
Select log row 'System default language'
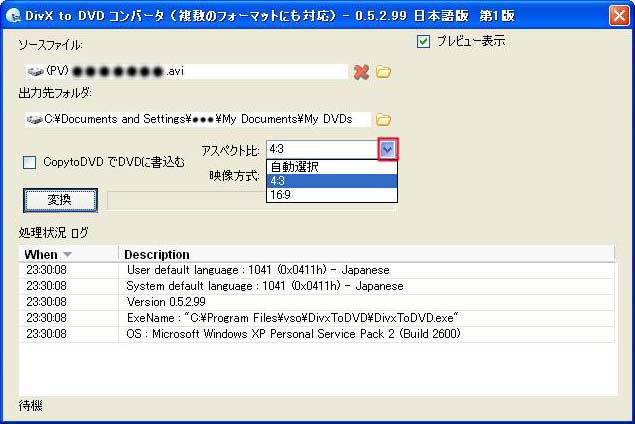tap(317, 286)
